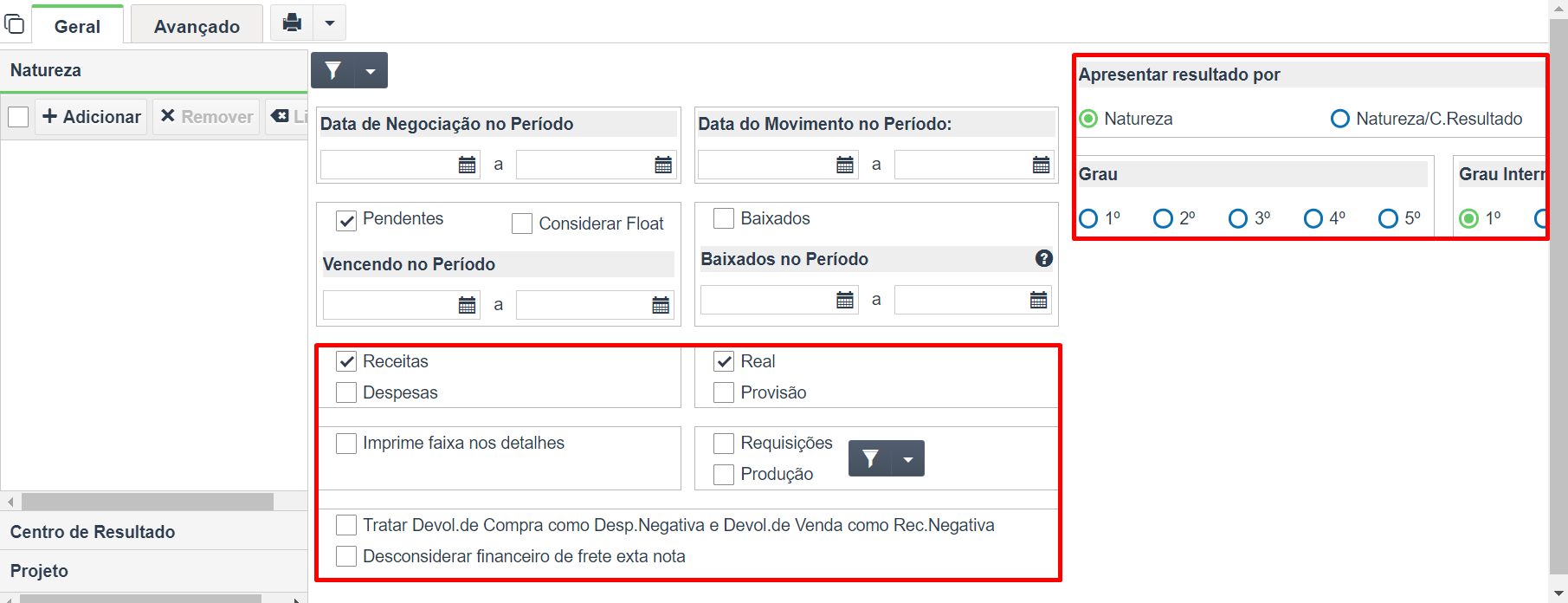Image resolution: width=1568 pixels, height=603 pixels.
Task: Click the Adicionar button
Action: pos(92,117)
